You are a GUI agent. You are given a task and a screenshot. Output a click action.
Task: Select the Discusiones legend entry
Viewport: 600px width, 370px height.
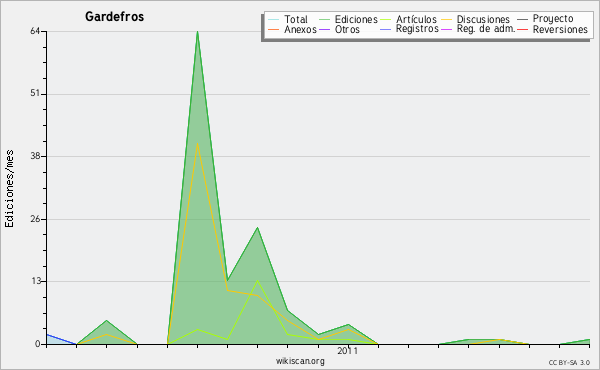(476, 19)
